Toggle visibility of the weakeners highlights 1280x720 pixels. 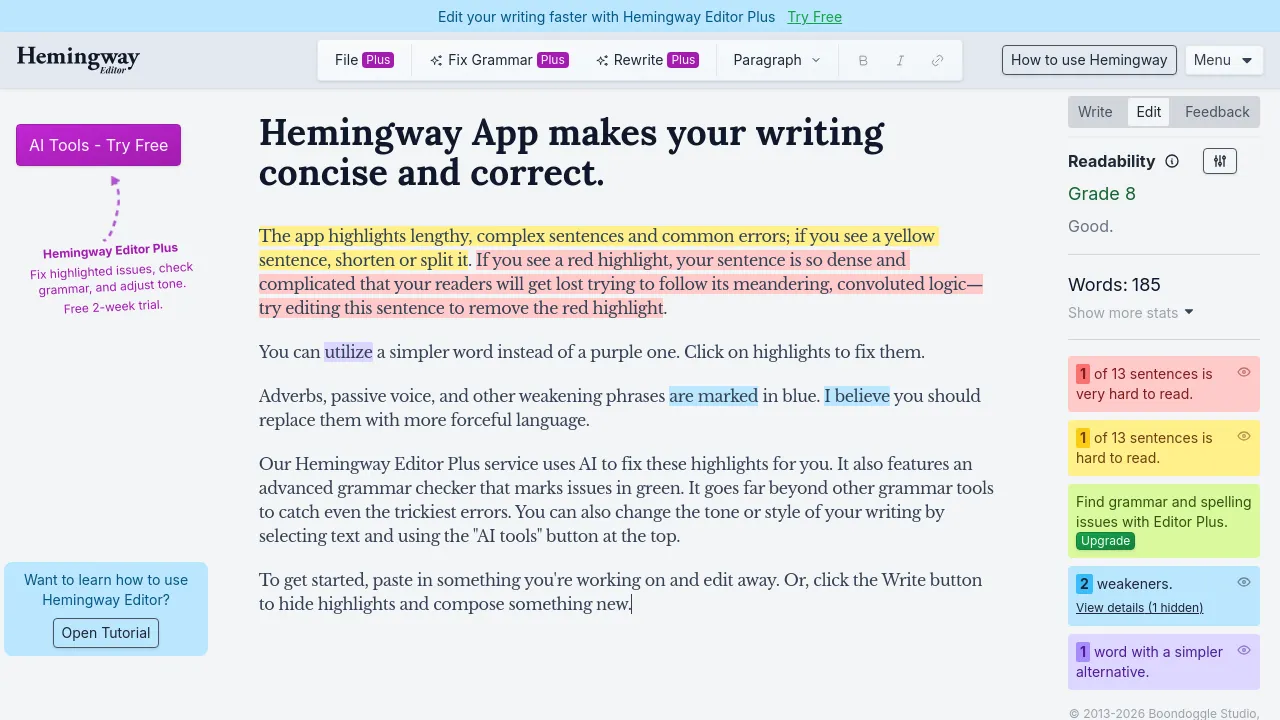[1244, 582]
